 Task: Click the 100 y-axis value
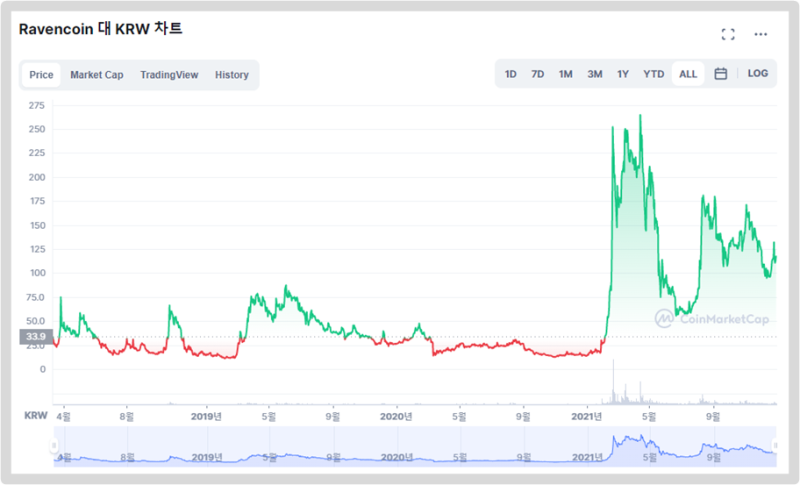click(38, 273)
